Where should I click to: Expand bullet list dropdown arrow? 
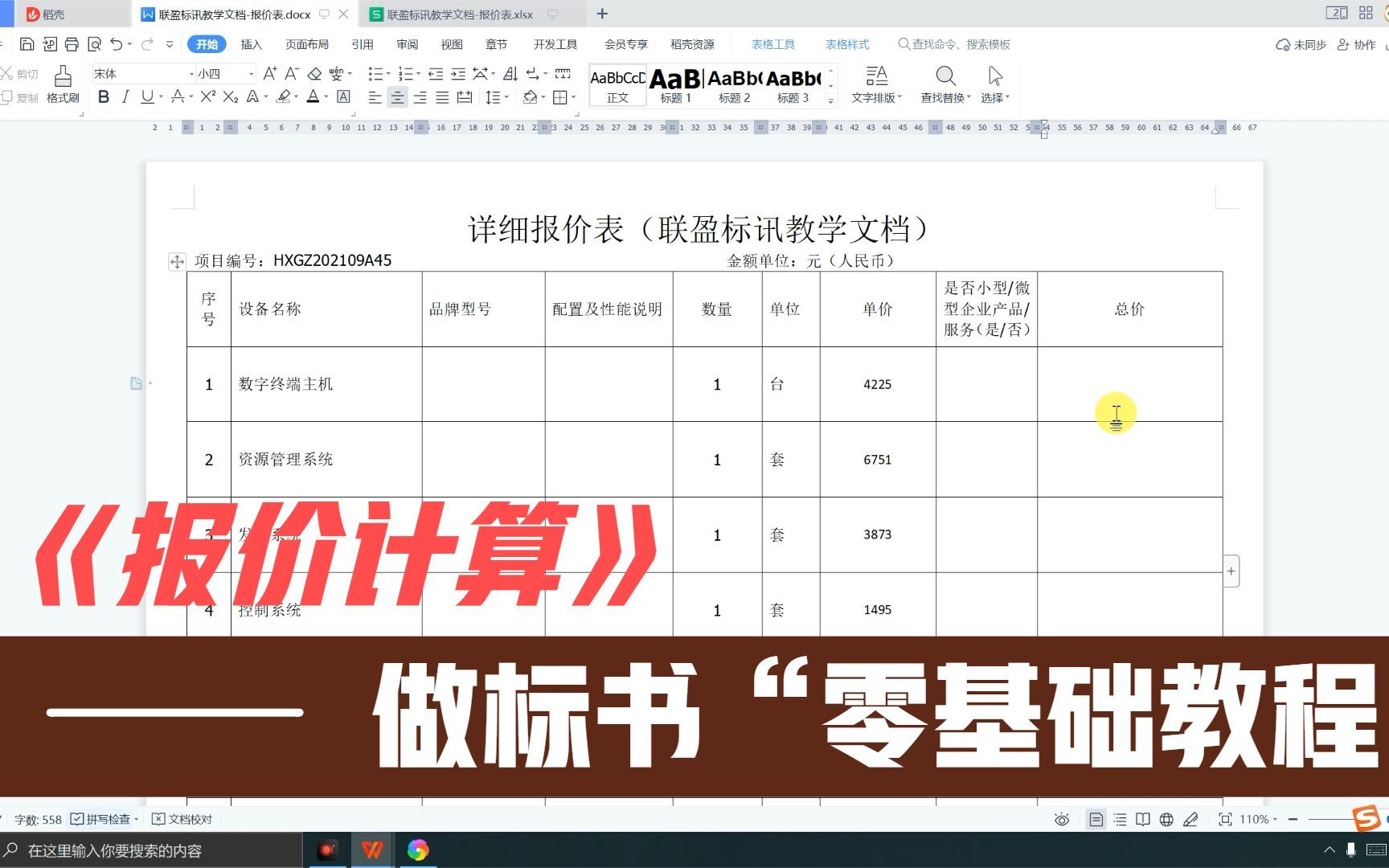(x=388, y=74)
